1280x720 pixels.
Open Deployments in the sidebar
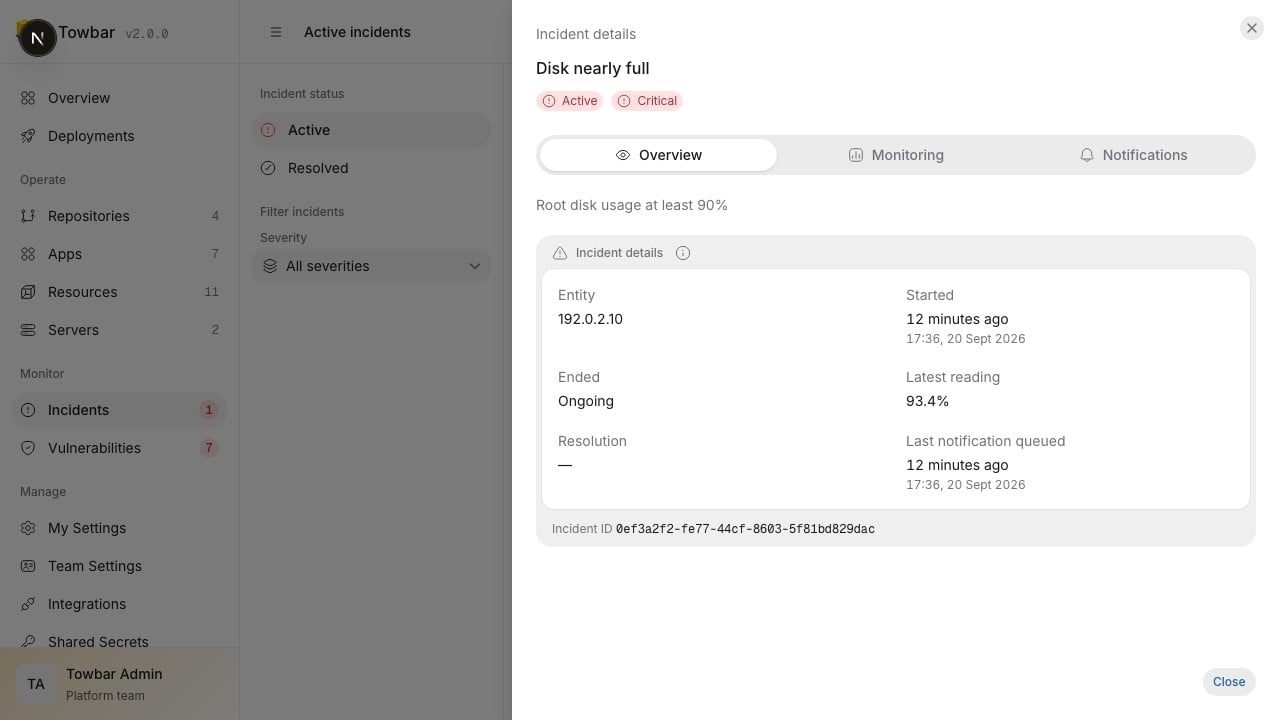click(x=120, y=136)
